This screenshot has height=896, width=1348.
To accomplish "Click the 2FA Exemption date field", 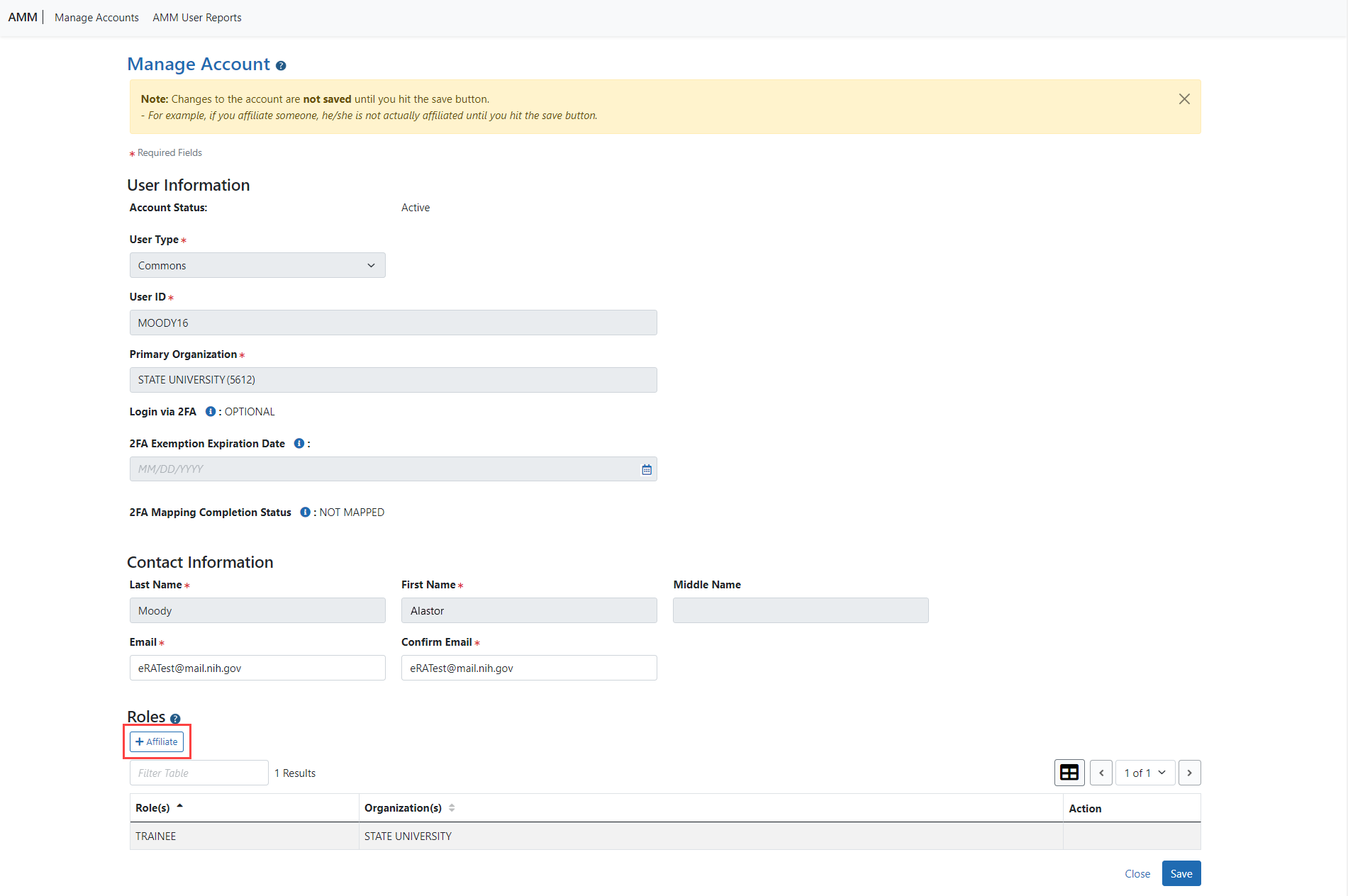I will [x=394, y=469].
